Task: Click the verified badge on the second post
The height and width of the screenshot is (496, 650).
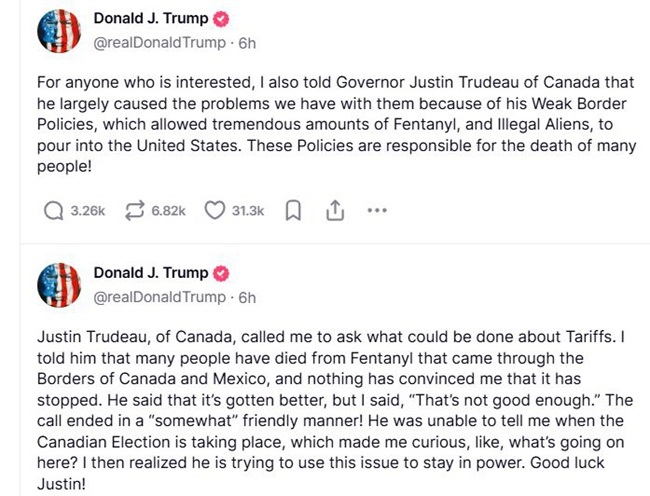Action: pyautogui.click(x=223, y=273)
